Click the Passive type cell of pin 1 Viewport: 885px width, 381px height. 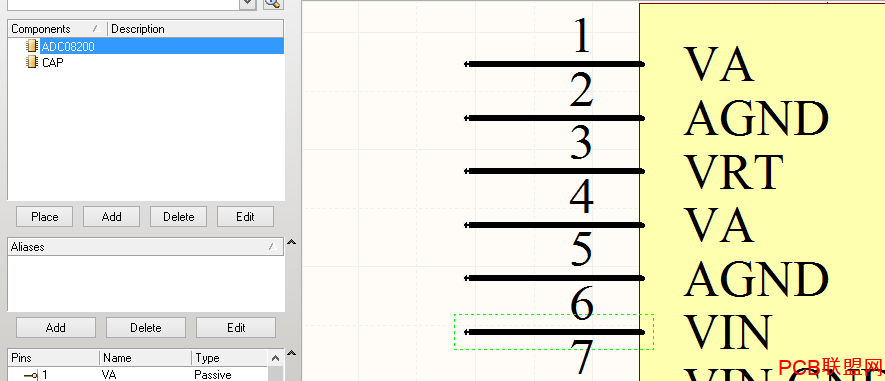click(x=213, y=375)
